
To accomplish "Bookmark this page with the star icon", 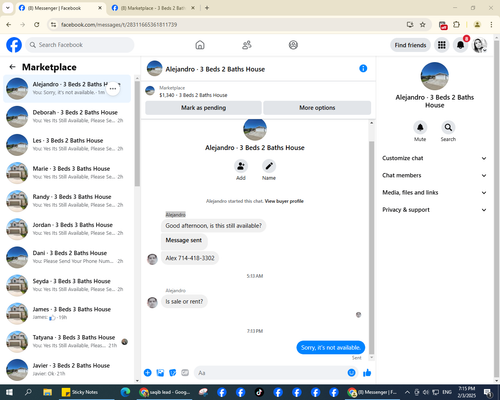I will (x=423, y=25).
